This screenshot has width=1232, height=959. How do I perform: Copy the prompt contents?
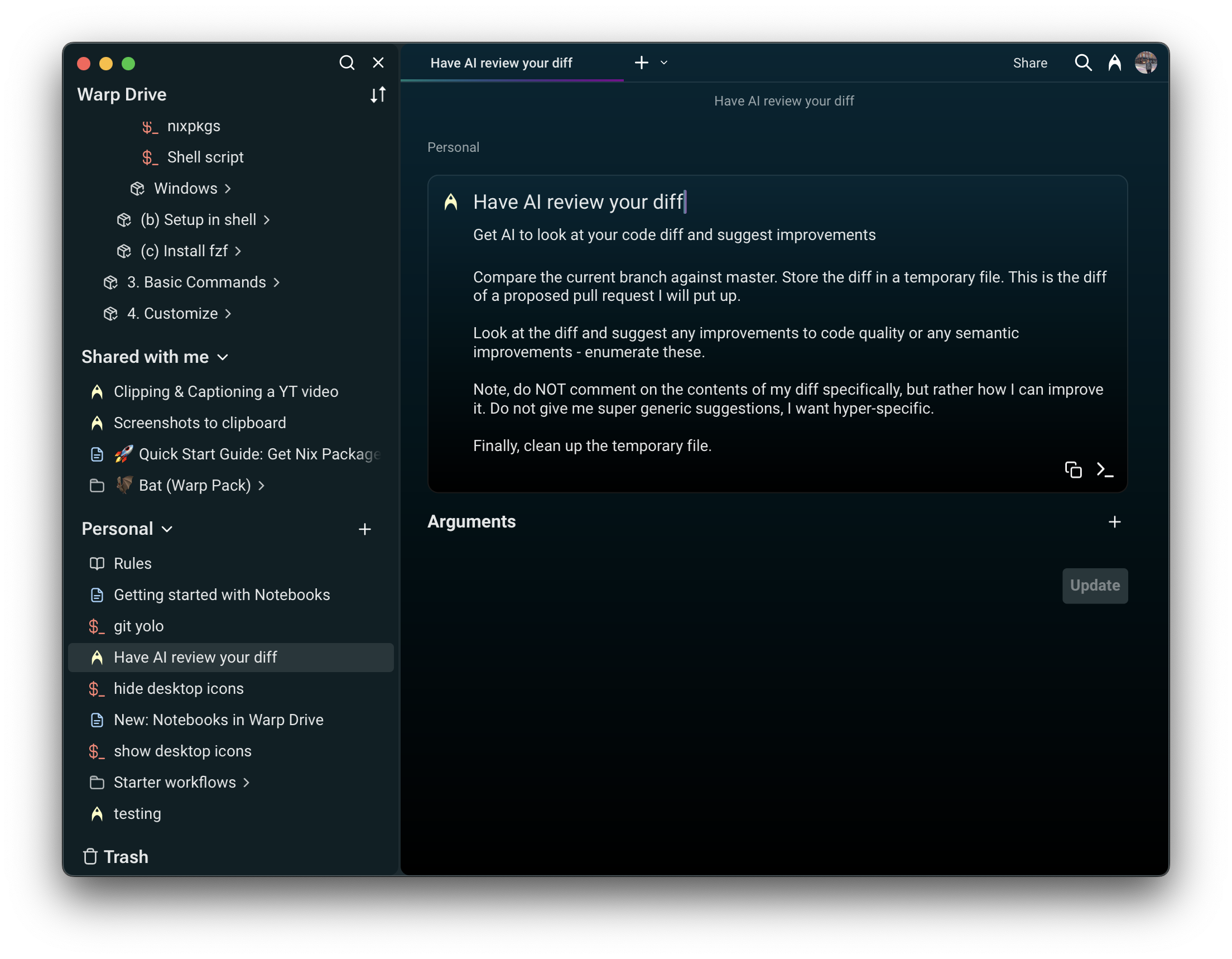(x=1074, y=469)
